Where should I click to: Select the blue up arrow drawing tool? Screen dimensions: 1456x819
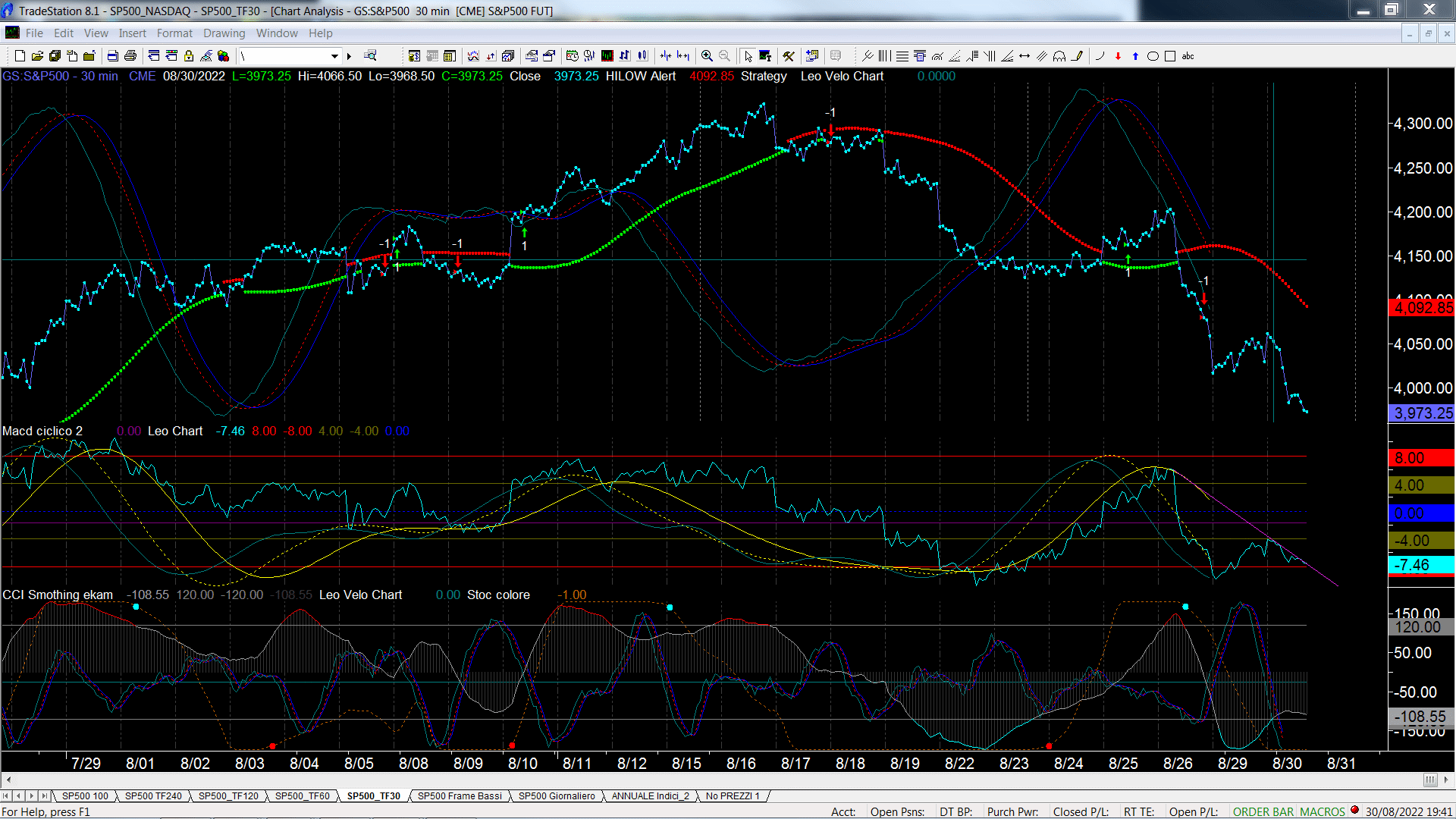[x=1135, y=56]
